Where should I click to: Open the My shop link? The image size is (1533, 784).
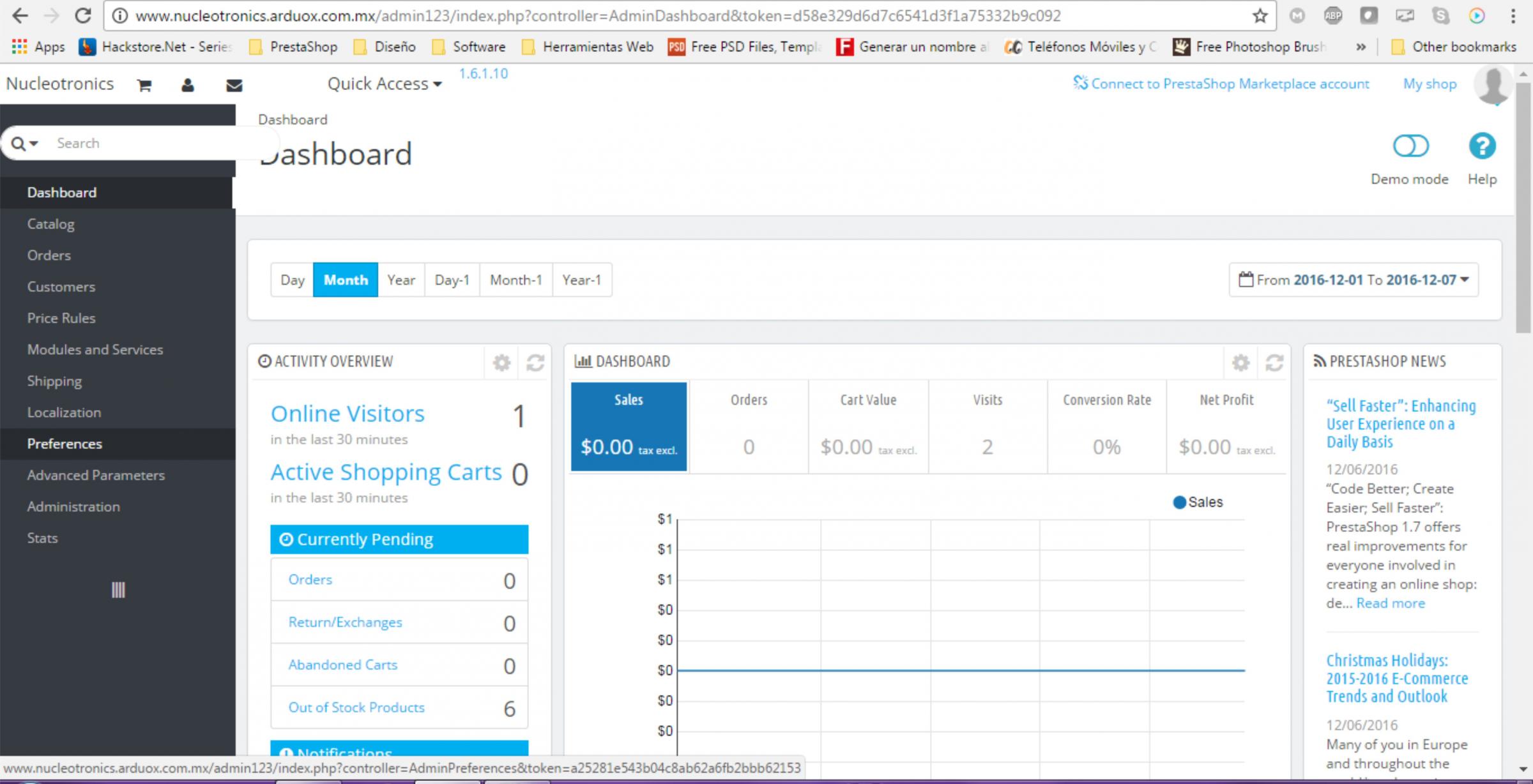pos(1430,84)
